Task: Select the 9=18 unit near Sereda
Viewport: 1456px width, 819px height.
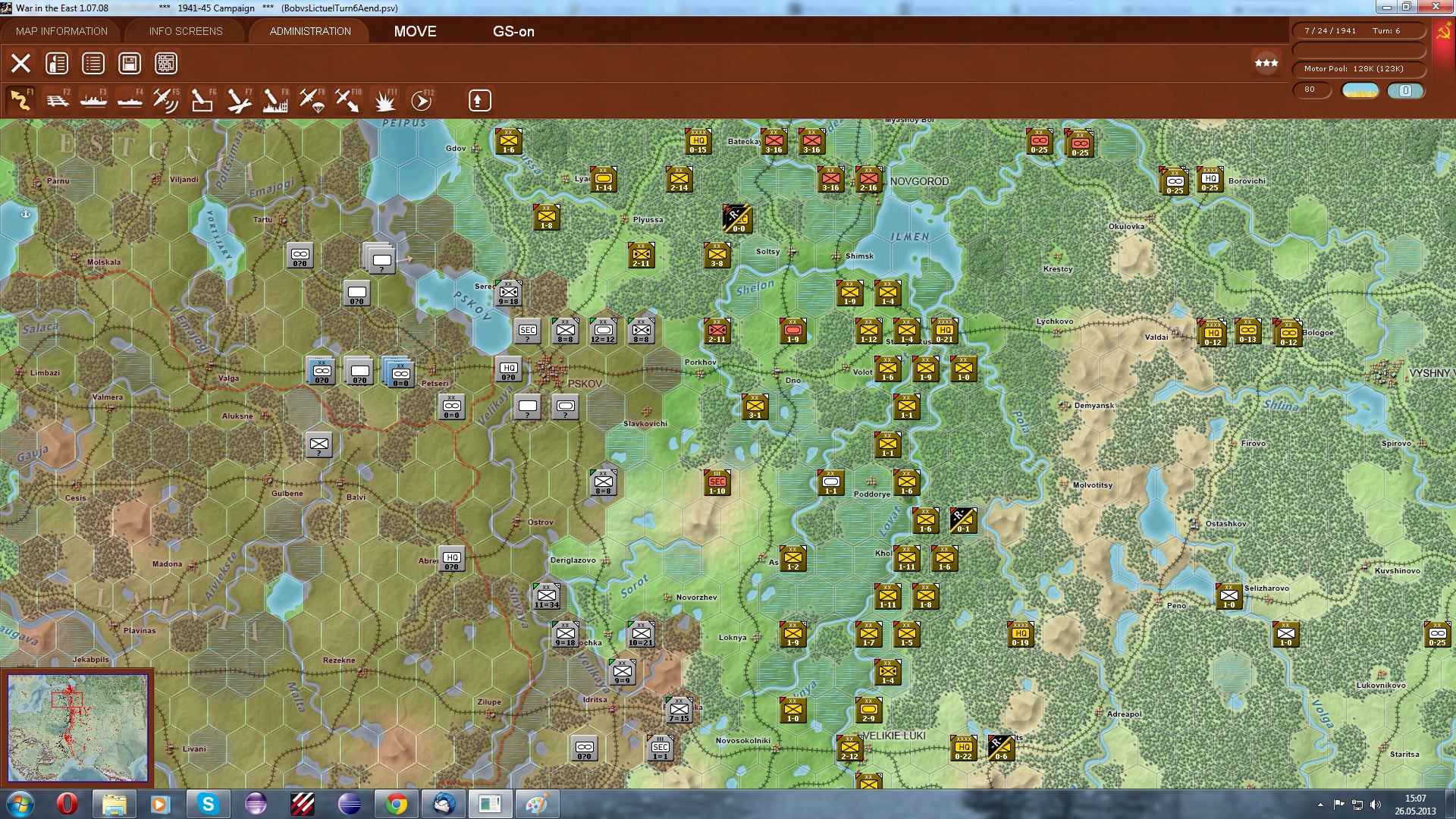Action: (508, 293)
